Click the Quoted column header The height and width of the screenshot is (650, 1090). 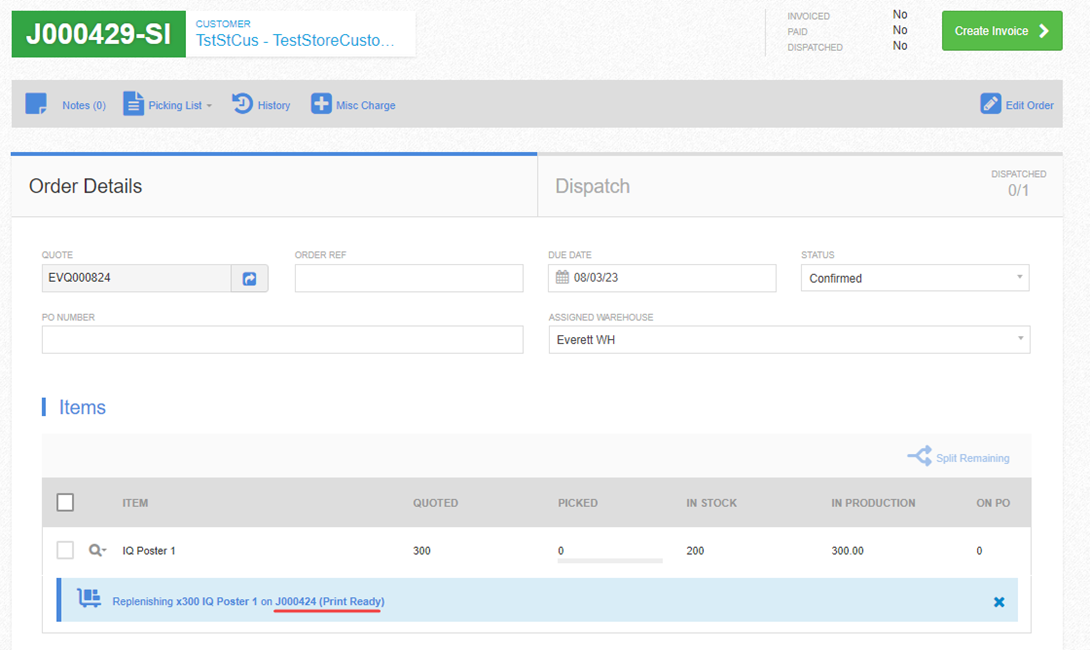[x=435, y=503]
